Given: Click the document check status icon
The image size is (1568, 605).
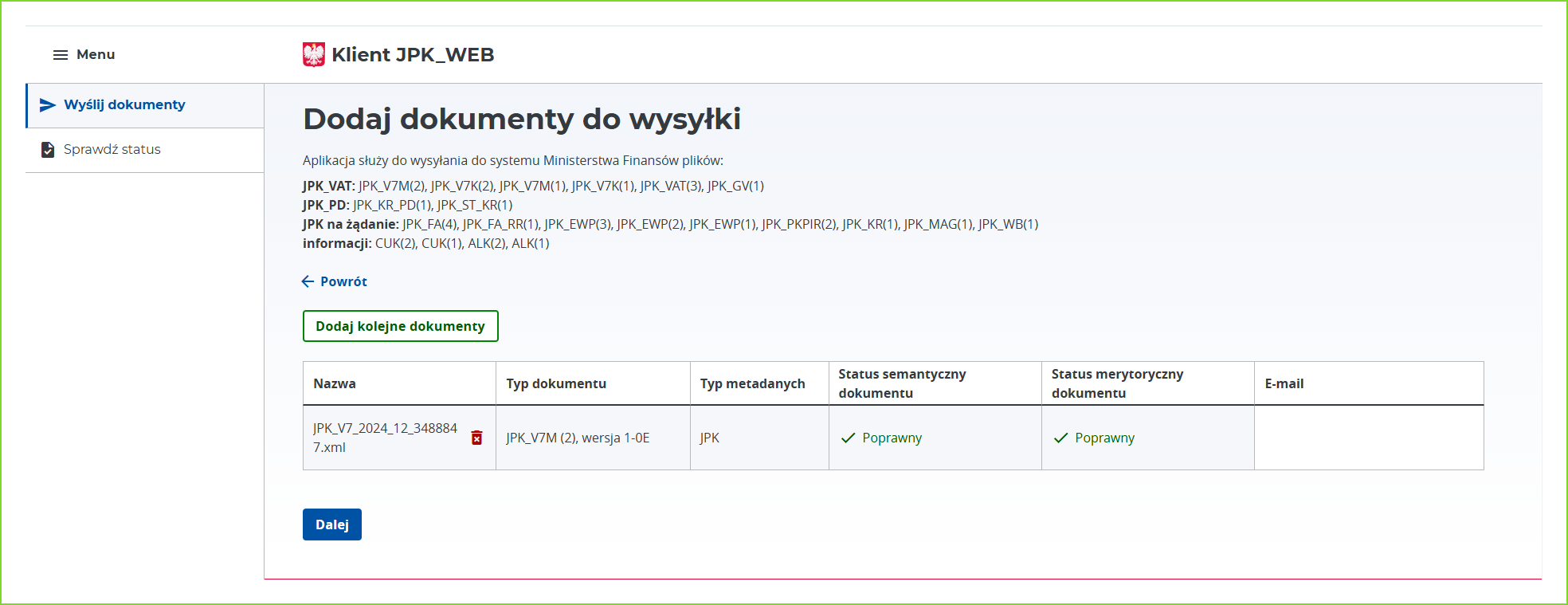Looking at the screenshot, I should 48,150.
